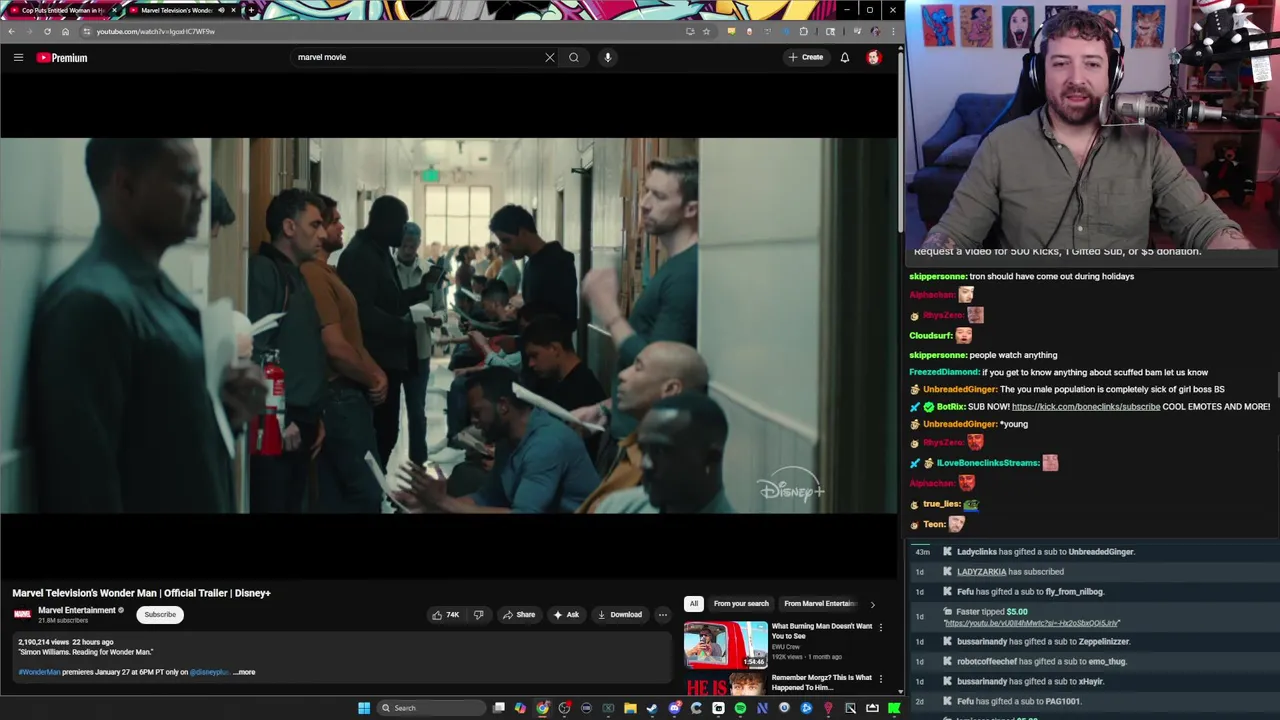
Task: Start voice search with microphone
Action: tap(607, 57)
